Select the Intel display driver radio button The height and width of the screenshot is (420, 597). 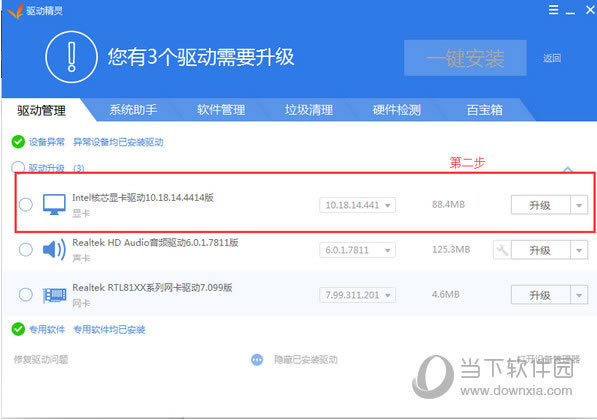coord(26,204)
